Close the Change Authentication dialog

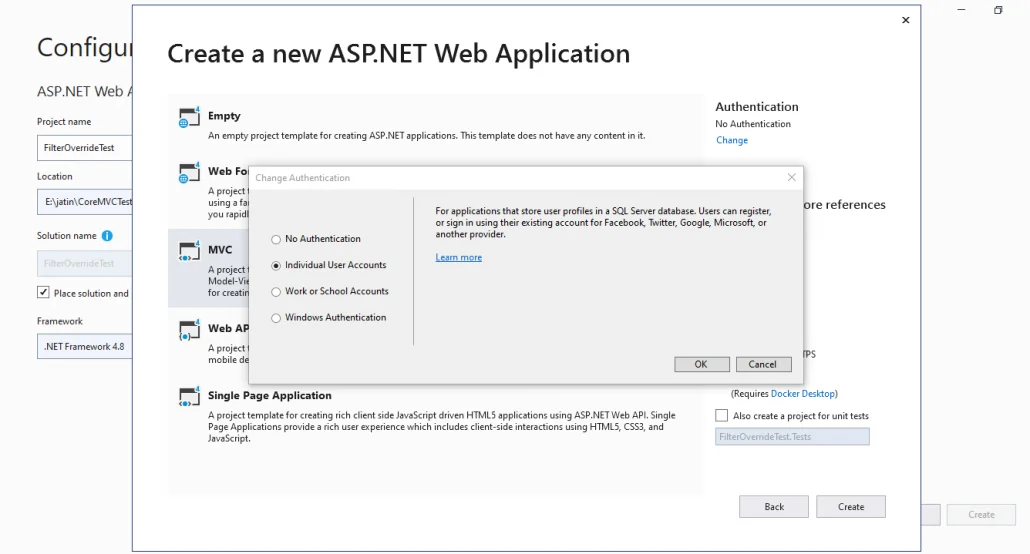792,177
